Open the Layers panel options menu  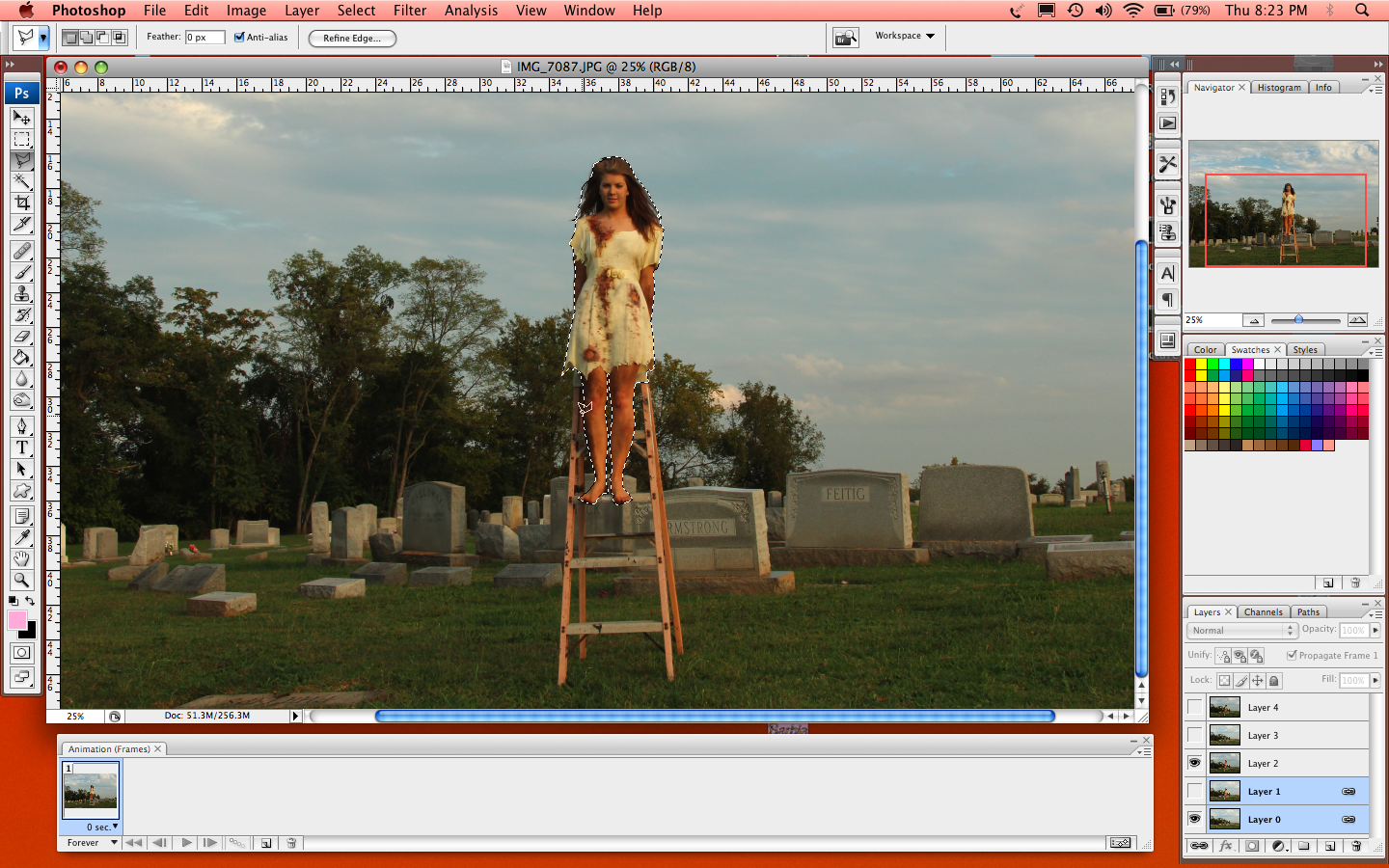coord(1374,613)
